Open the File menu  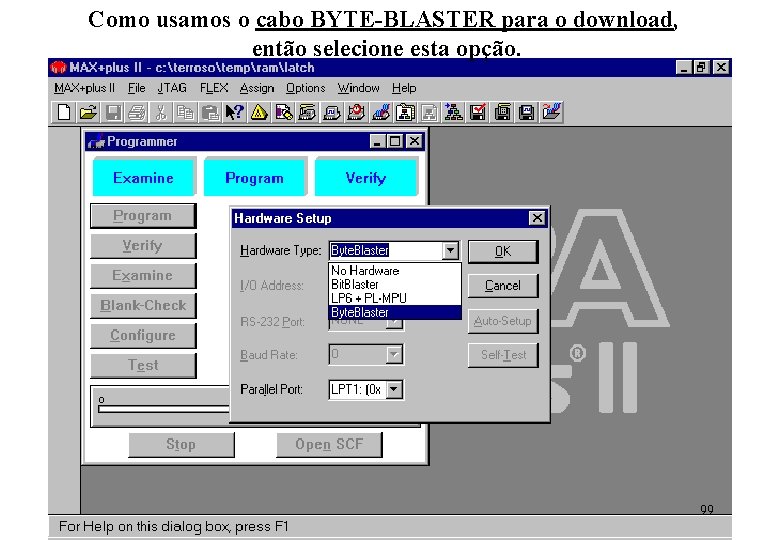point(136,88)
